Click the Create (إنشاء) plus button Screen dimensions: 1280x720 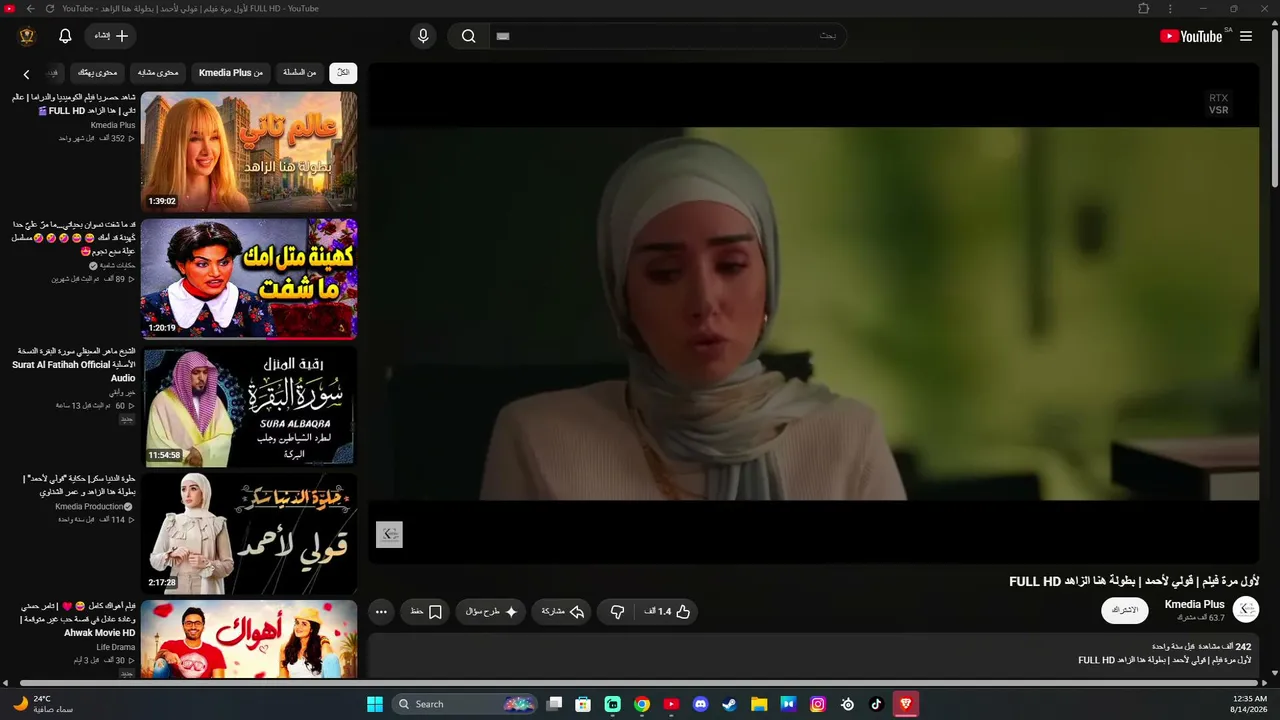(x=111, y=36)
